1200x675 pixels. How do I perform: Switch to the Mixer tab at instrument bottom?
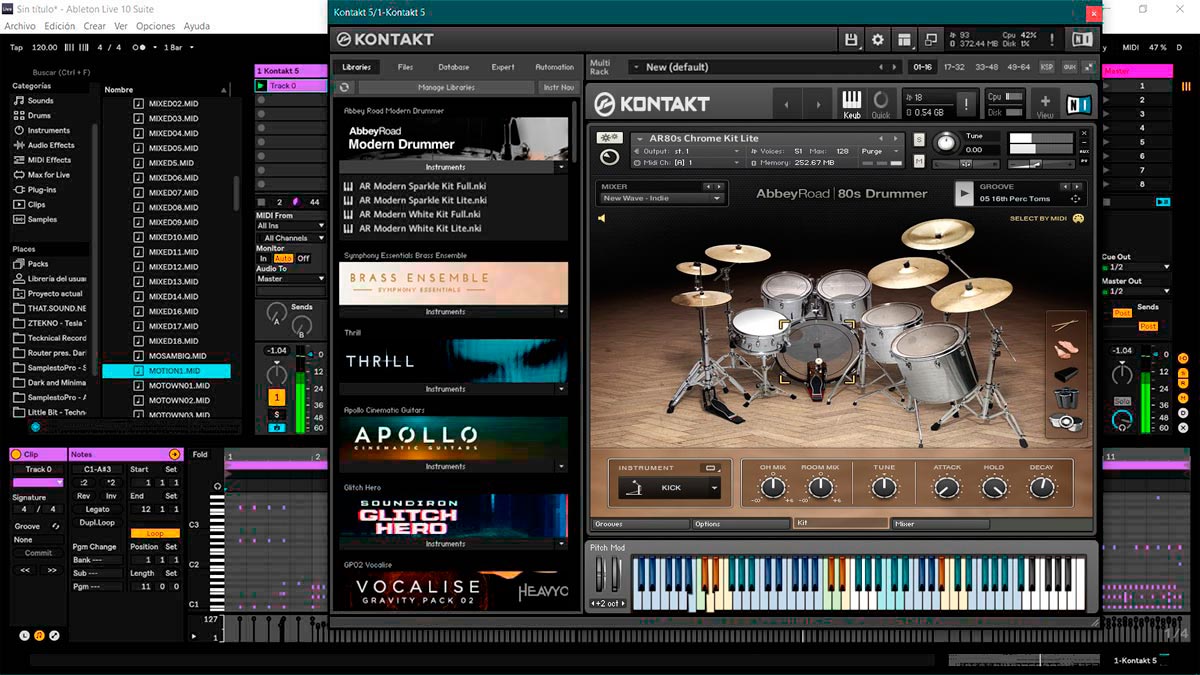point(940,524)
